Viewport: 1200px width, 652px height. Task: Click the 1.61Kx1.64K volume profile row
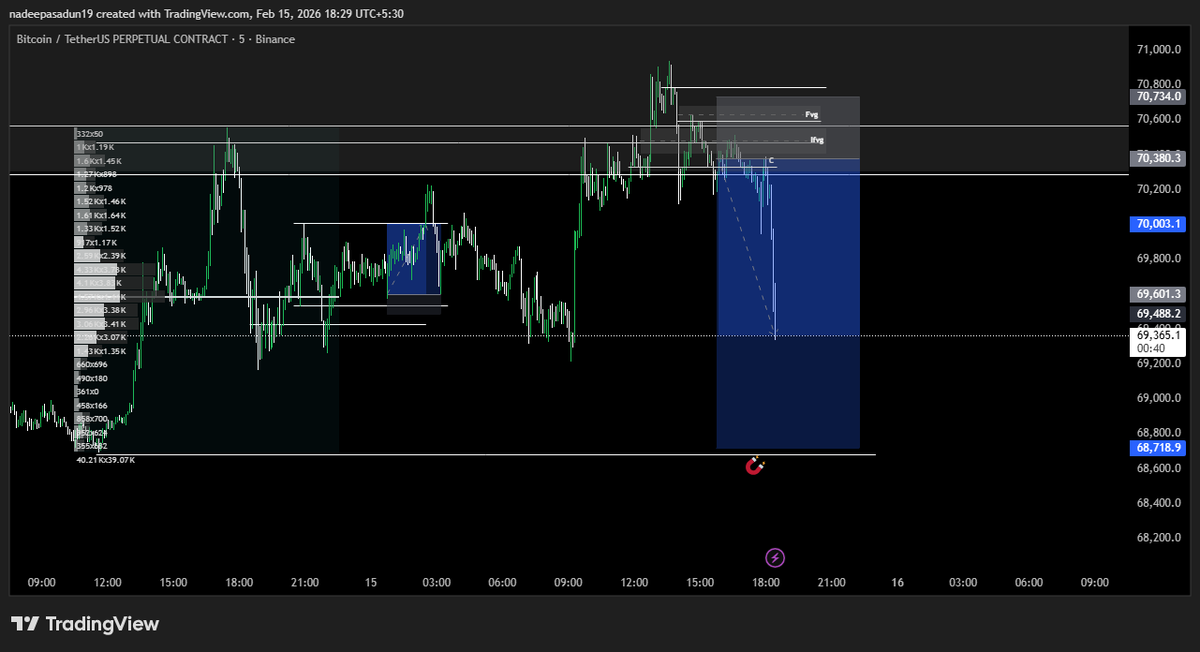[100, 215]
